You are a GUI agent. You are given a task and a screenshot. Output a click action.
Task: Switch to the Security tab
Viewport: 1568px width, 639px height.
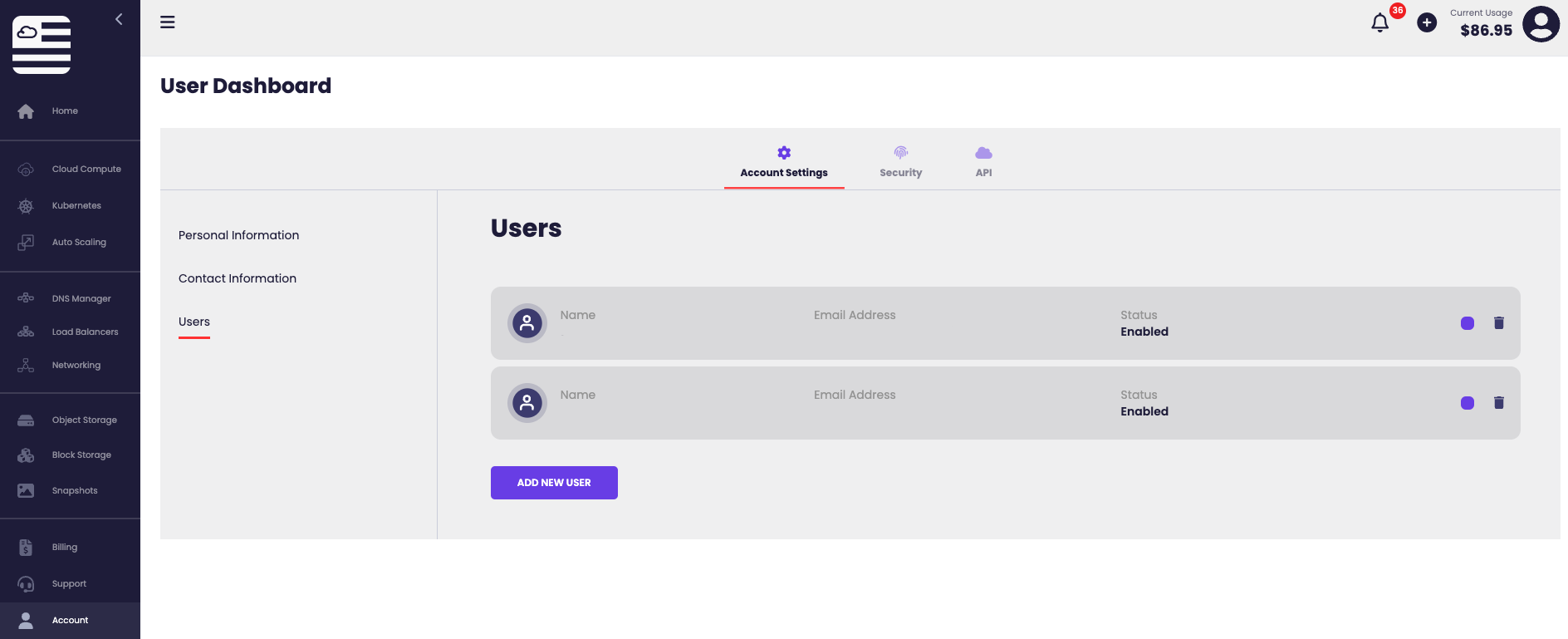[900, 162]
